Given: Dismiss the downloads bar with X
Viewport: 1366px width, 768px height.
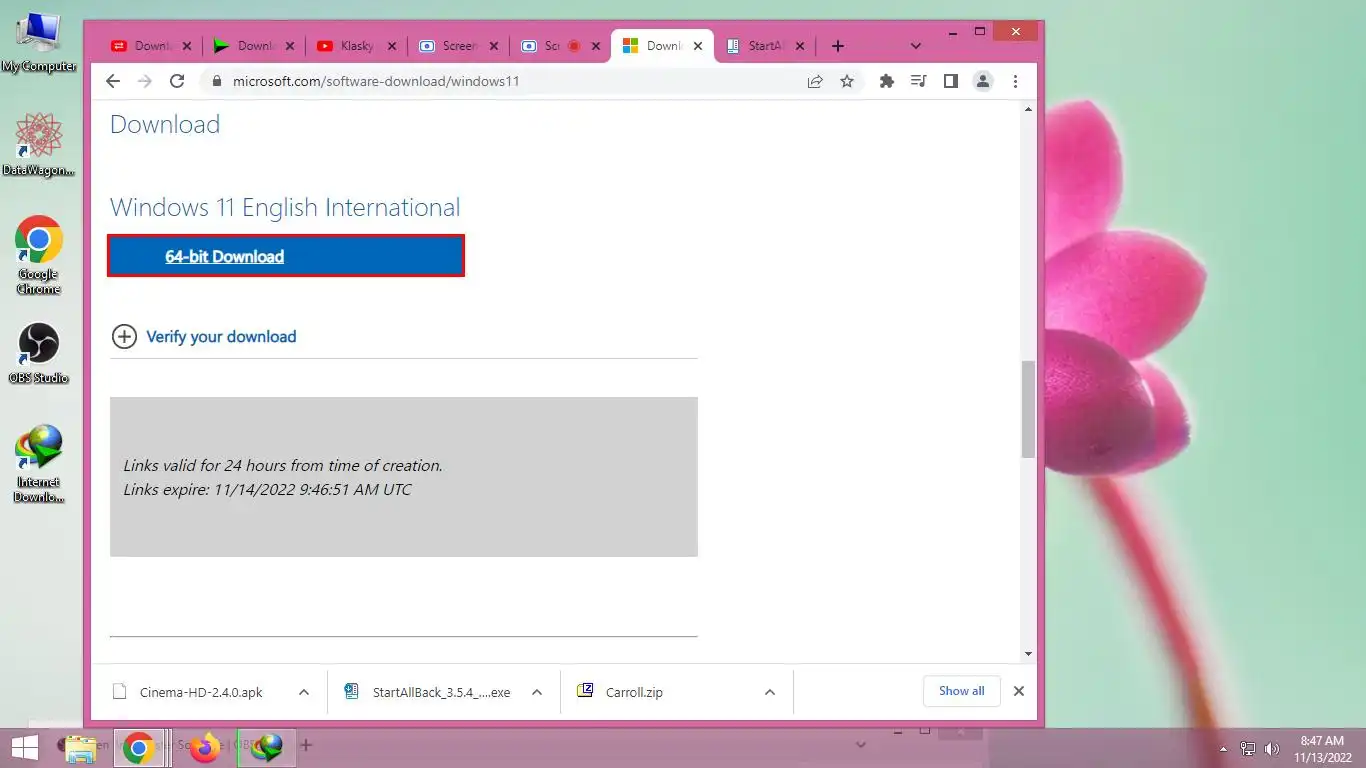Looking at the screenshot, I should [x=1019, y=691].
